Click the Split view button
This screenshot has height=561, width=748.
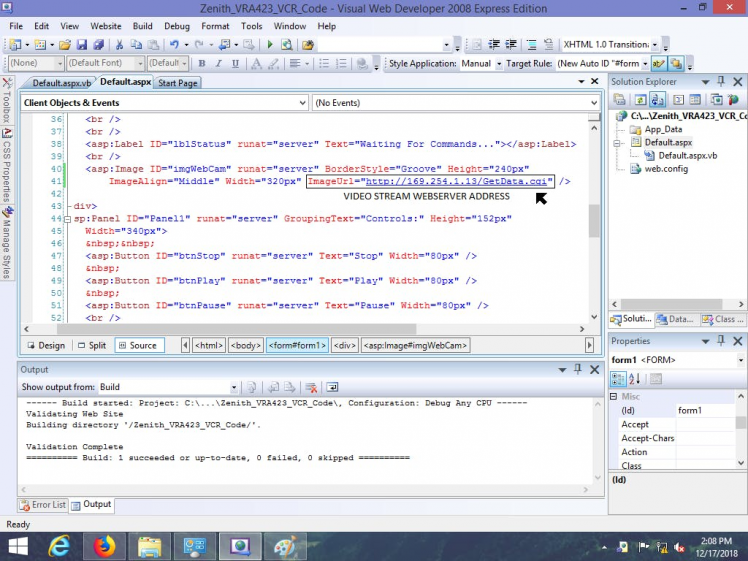[91, 345]
